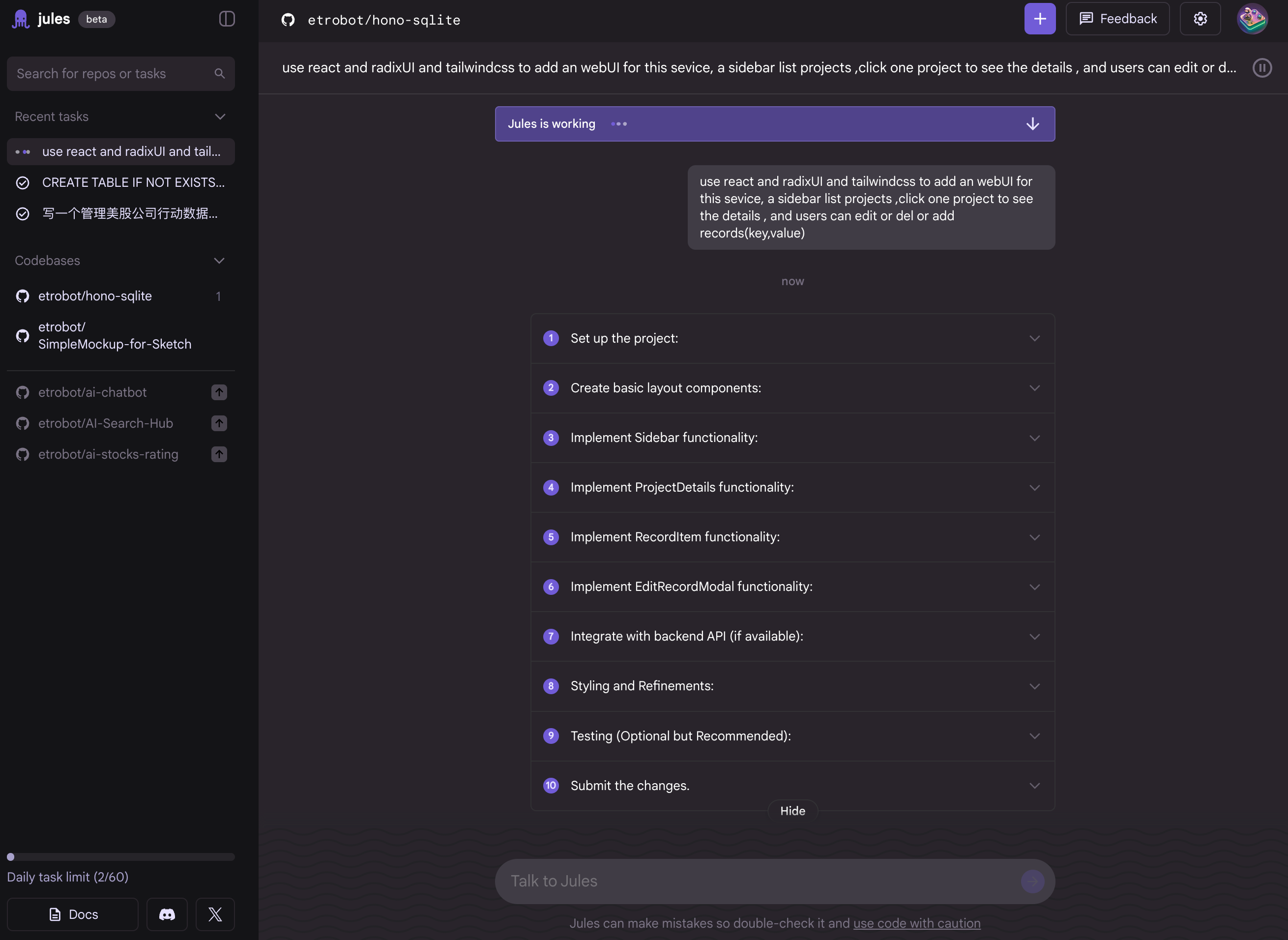Click the beta badge
Screen dimensions: 1288x940
click(96, 19)
